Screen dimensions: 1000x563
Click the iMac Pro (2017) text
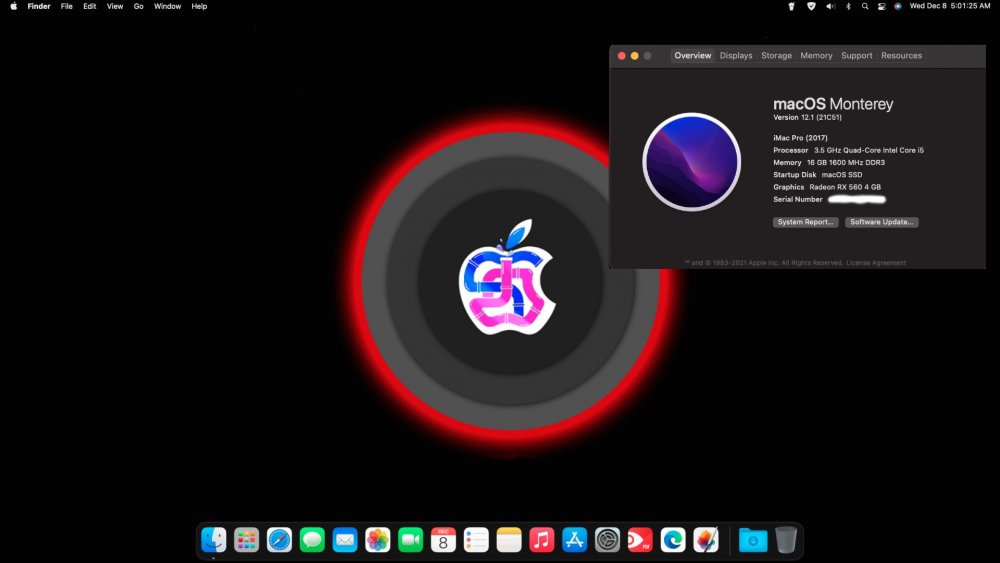(x=800, y=138)
